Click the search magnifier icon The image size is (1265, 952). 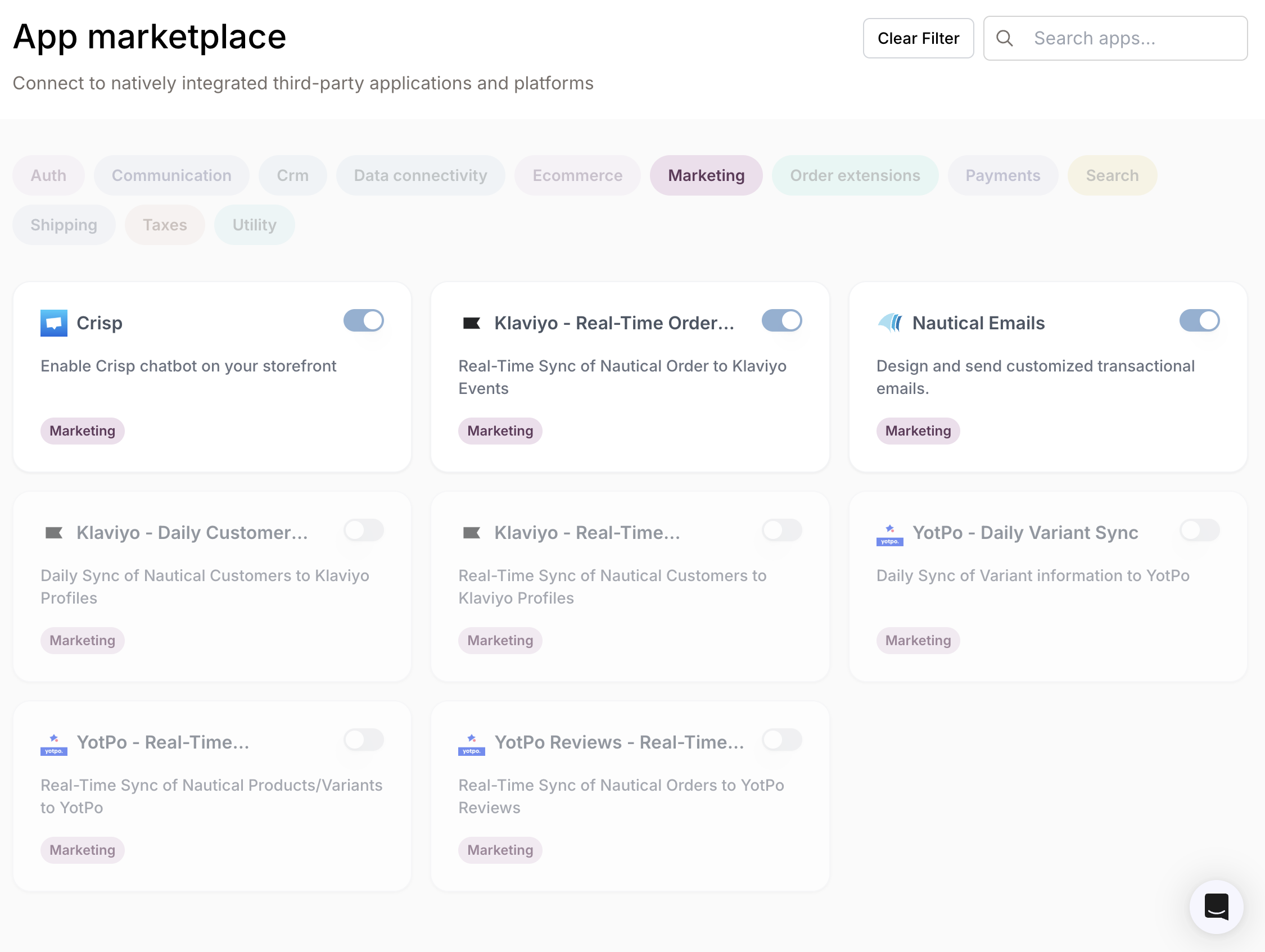click(1005, 38)
